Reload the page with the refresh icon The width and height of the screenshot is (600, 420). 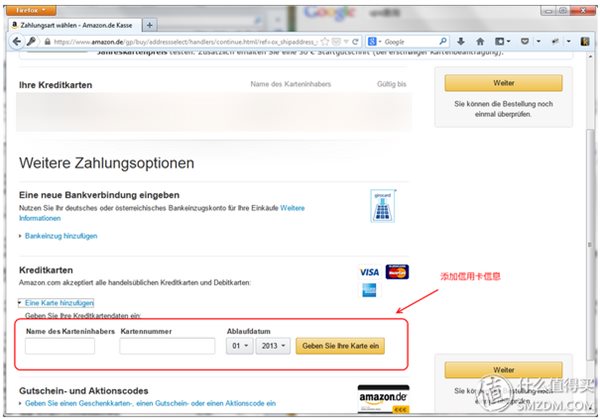pos(355,42)
